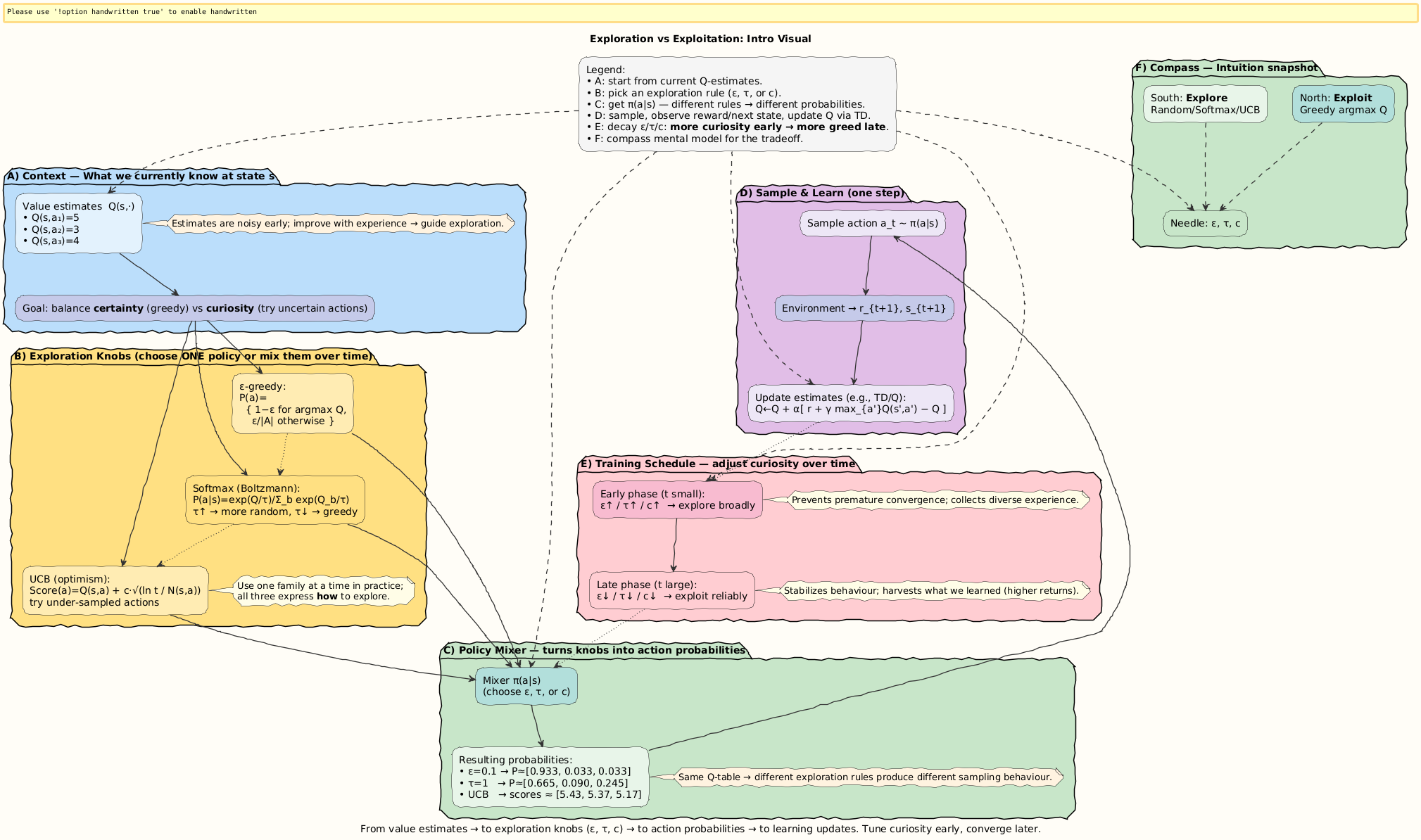Image resolution: width=1421 pixels, height=840 pixels.
Task: Select the D) Sample & Learn package tab
Action: [821, 193]
